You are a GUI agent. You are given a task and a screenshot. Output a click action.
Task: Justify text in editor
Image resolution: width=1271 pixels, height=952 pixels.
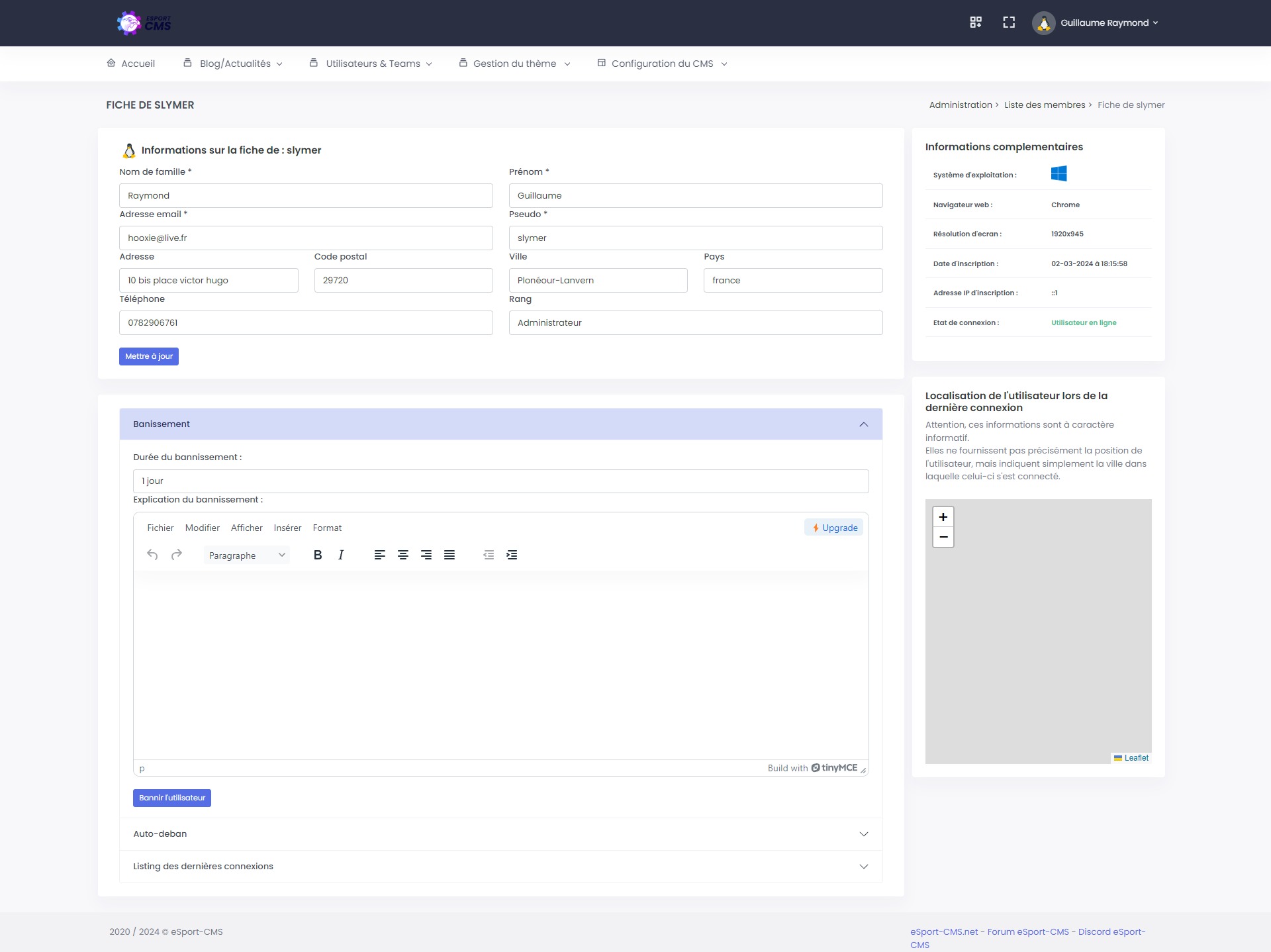[x=449, y=555]
